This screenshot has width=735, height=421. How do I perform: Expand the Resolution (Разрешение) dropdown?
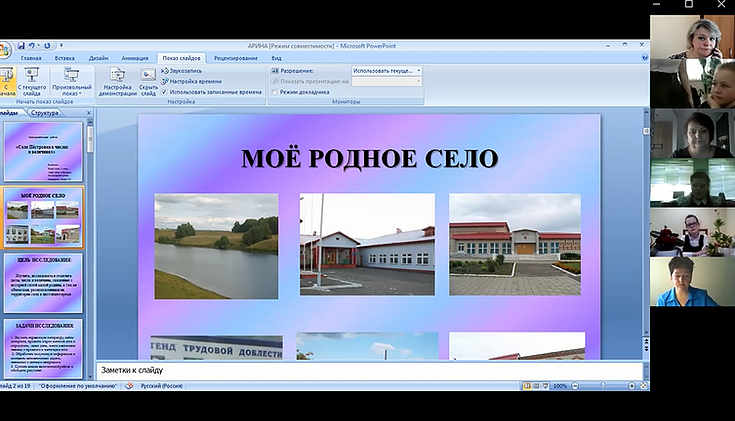418,71
